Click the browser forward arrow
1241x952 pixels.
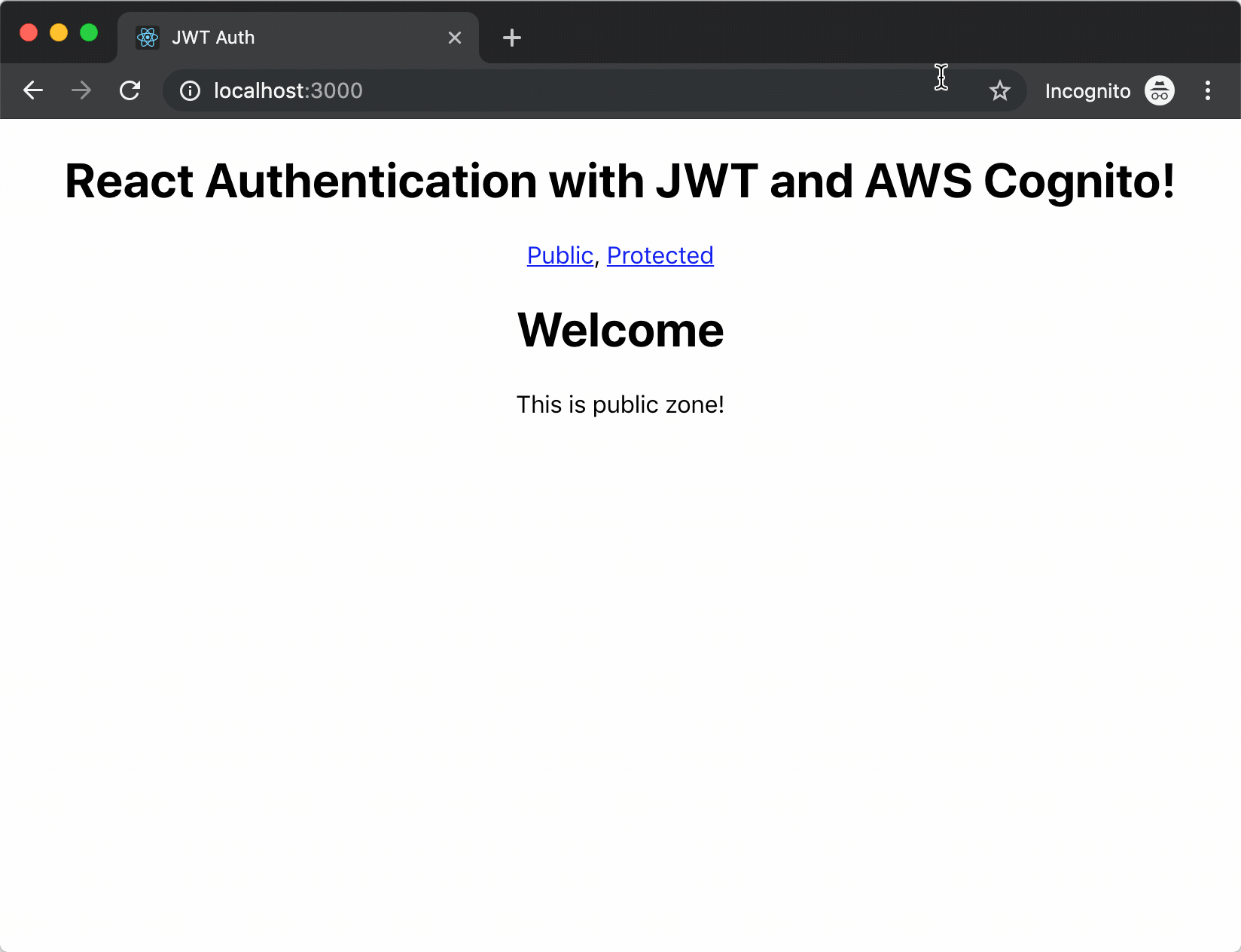point(81,90)
